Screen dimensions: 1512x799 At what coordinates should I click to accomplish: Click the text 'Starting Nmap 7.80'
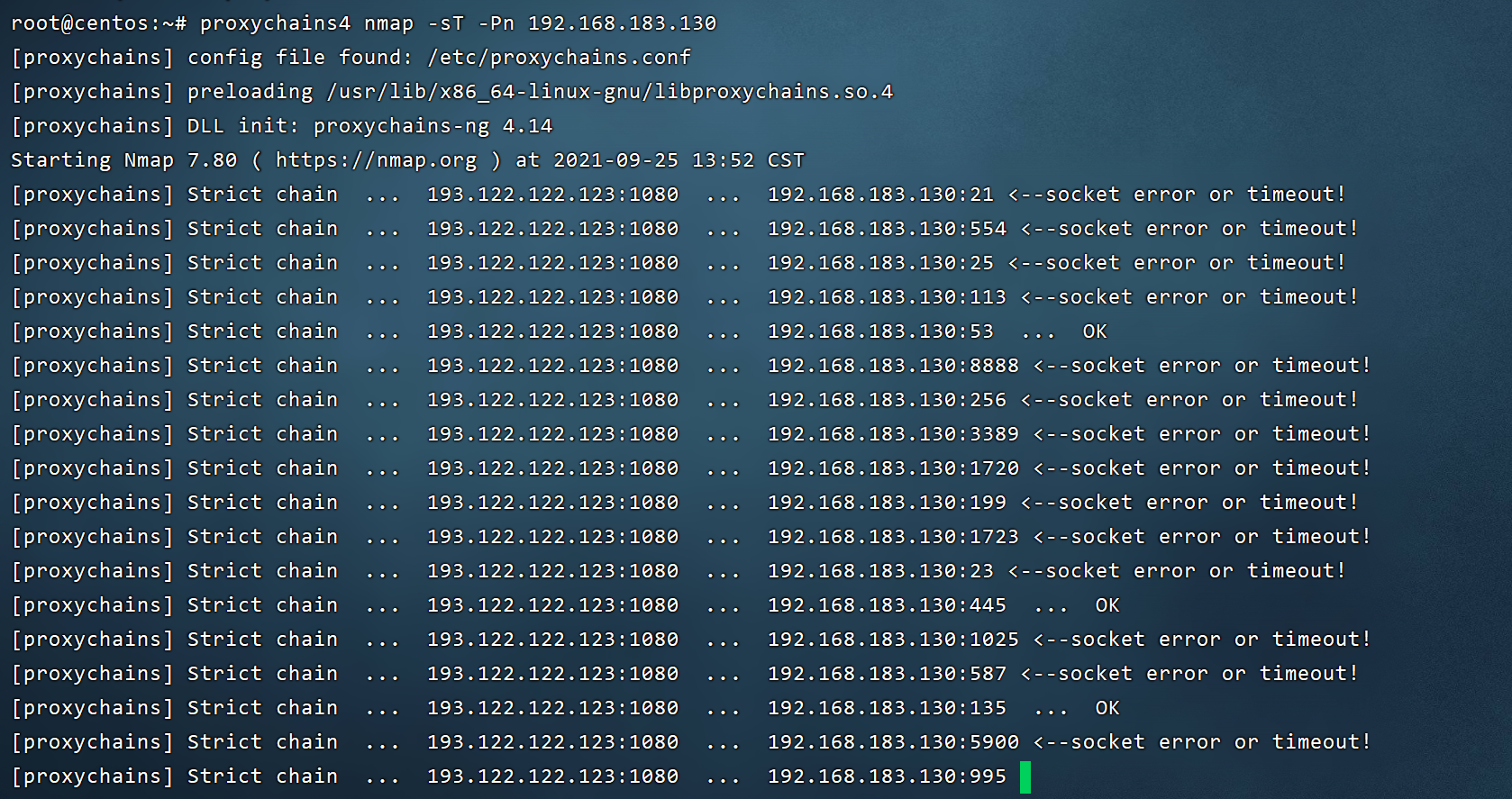tap(124, 160)
